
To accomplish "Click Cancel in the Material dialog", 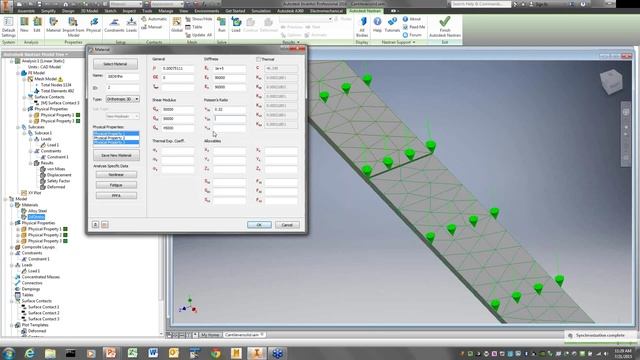I will pos(287,225).
